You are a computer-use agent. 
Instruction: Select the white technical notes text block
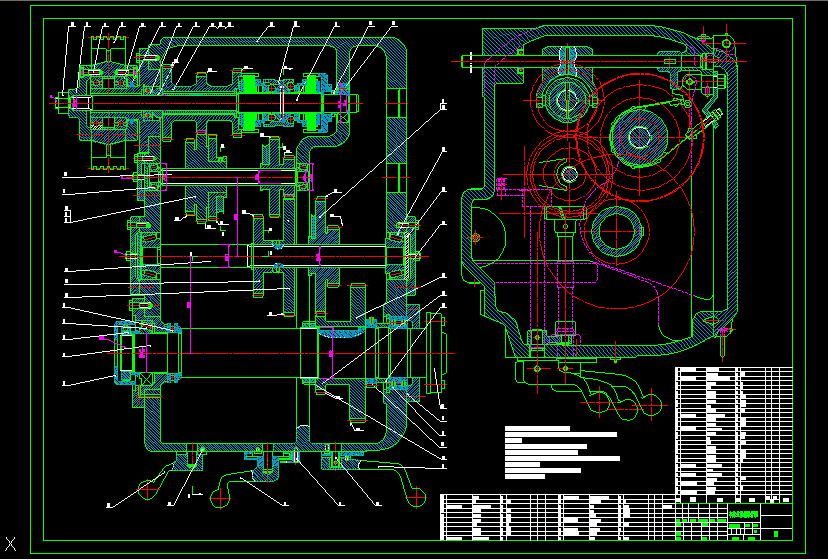pyautogui.click(x=562, y=452)
